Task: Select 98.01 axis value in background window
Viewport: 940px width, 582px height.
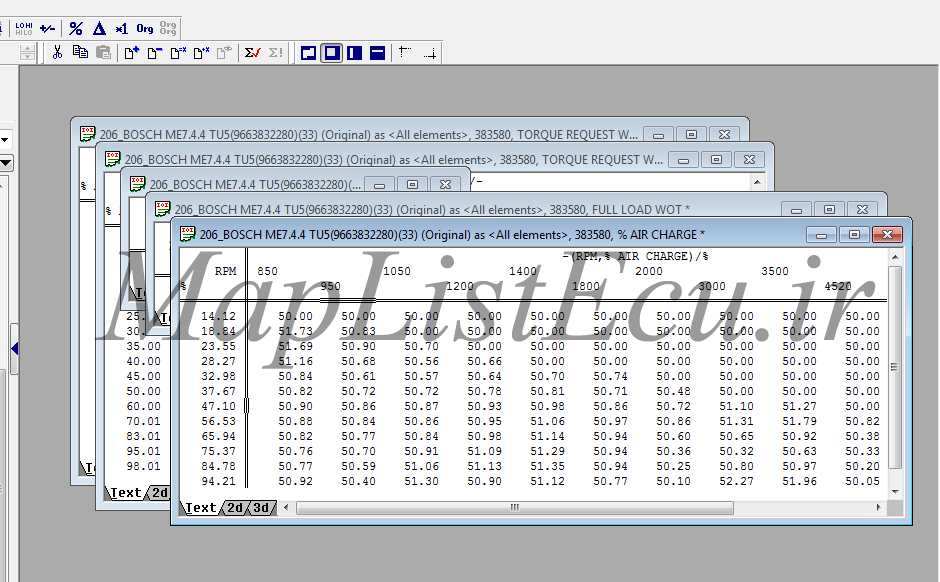Action: pos(143,466)
